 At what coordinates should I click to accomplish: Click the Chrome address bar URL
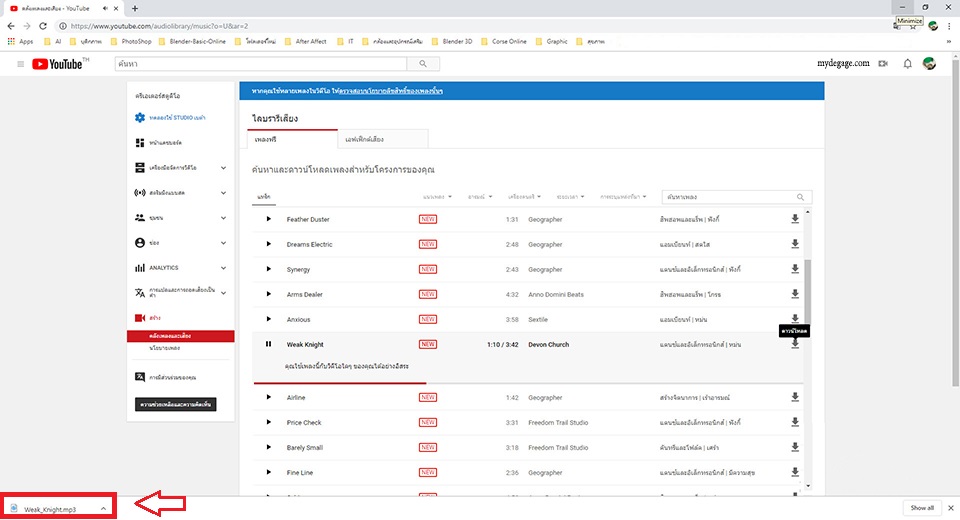159,26
